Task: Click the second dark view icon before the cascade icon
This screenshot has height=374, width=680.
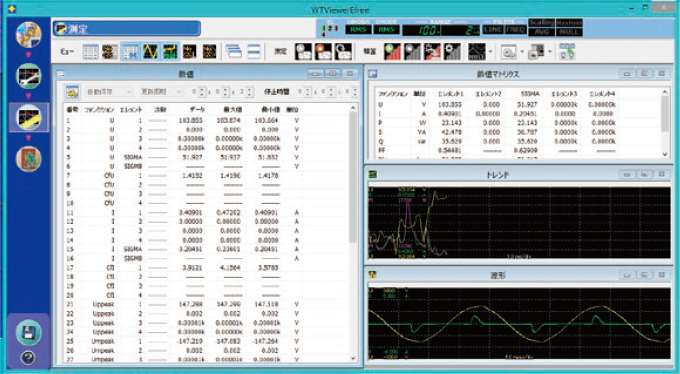Action: coord(209,52)
